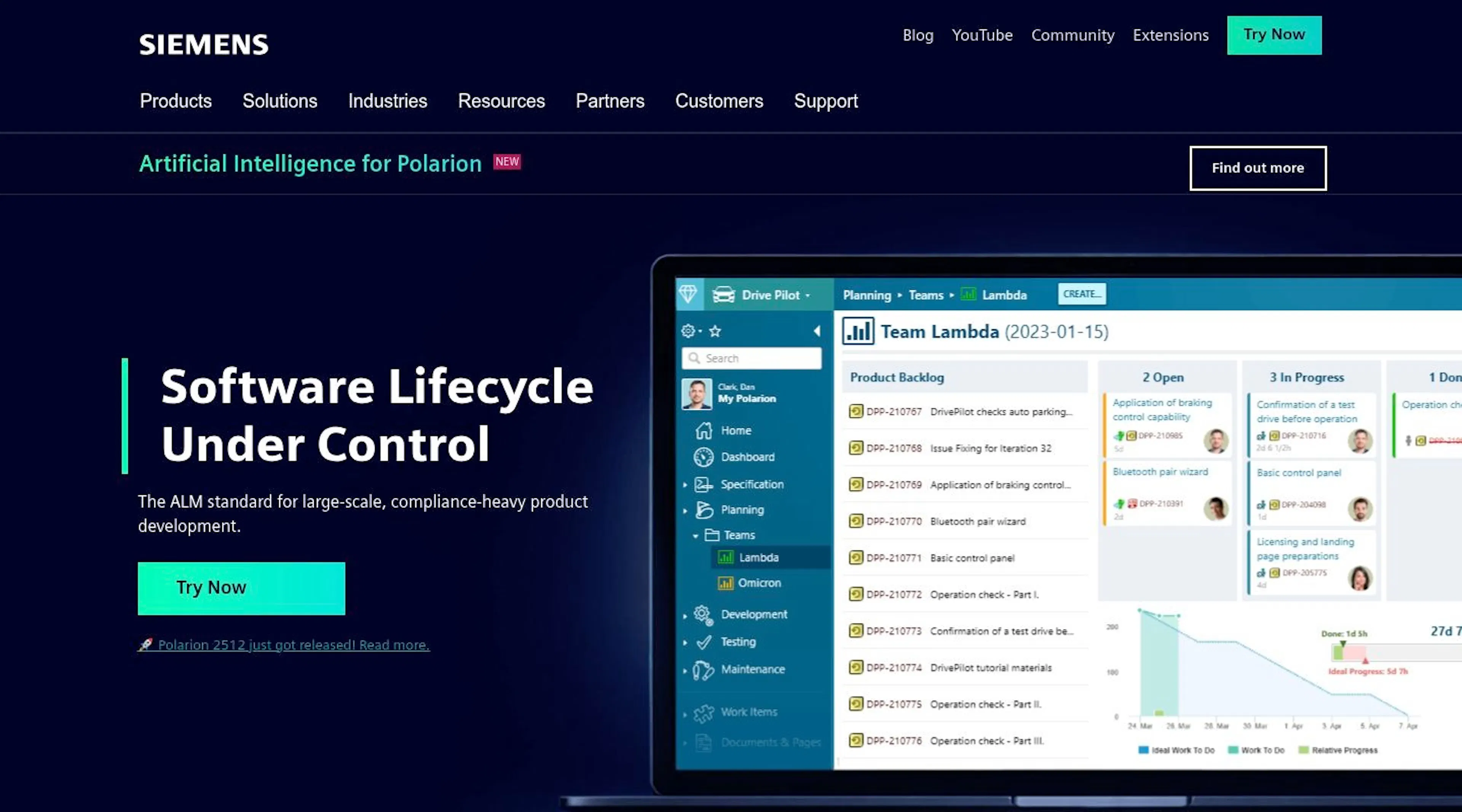Open the Bluetooth pair wizard card

tap(1167, 494)
